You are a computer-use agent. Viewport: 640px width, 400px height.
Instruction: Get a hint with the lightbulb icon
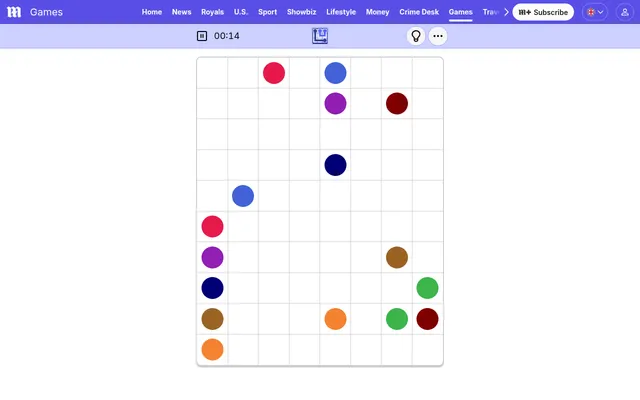point(416,36)
